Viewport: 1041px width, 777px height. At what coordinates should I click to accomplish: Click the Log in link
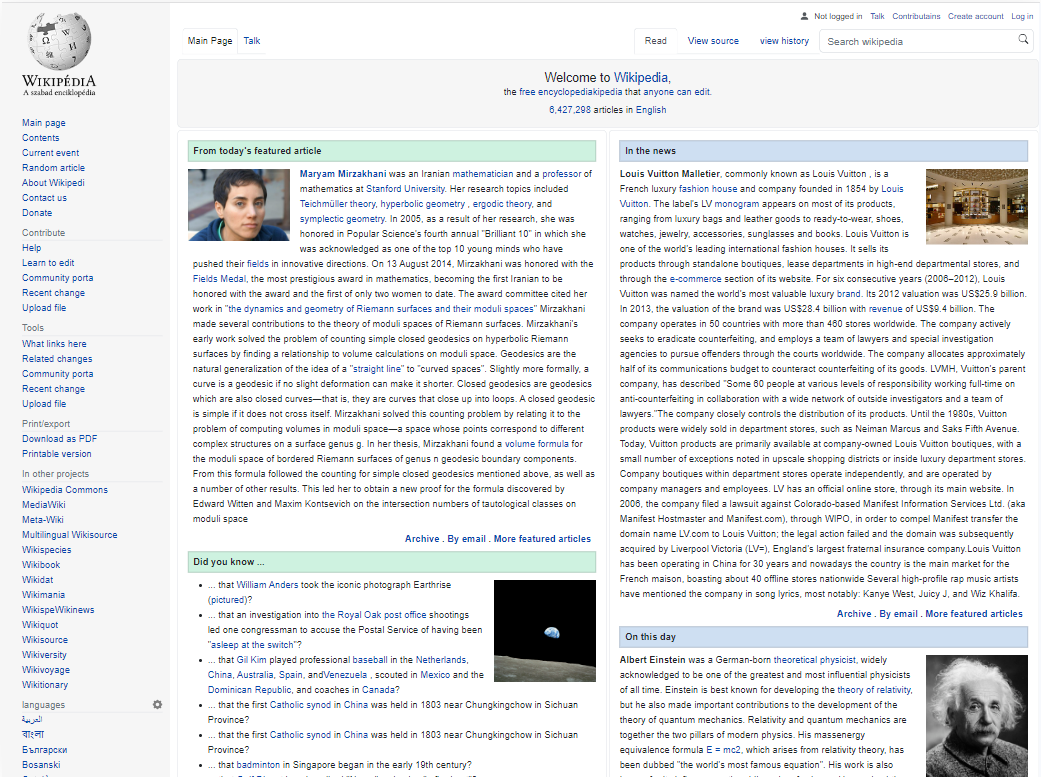pyautogui.click(x=1022, y=16)
